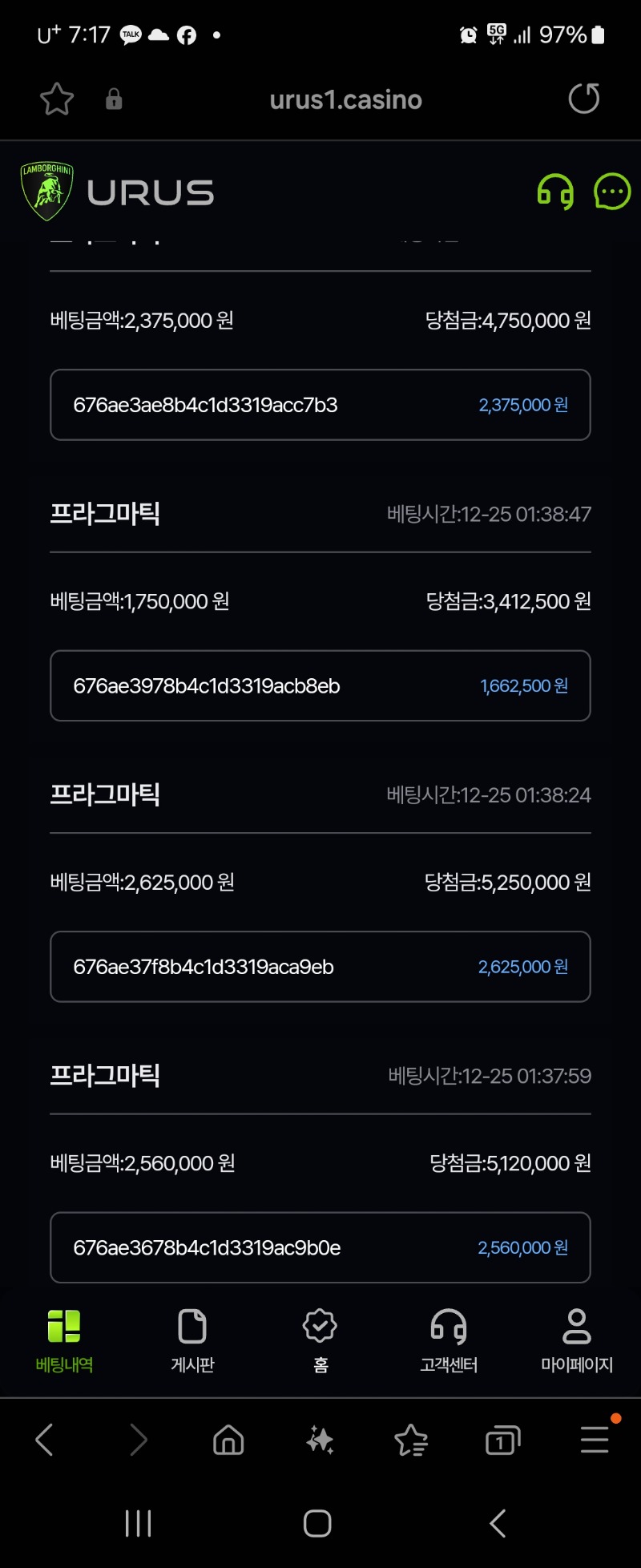
Task: Tap the bookmark star icon in address bar
Action: [x=57, y=99]
